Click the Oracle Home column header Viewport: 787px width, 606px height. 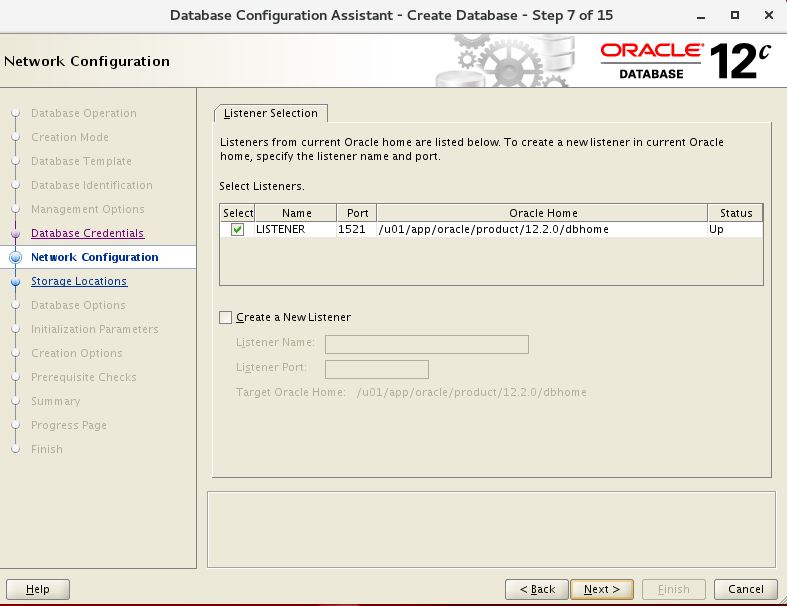tap(543, 213)
